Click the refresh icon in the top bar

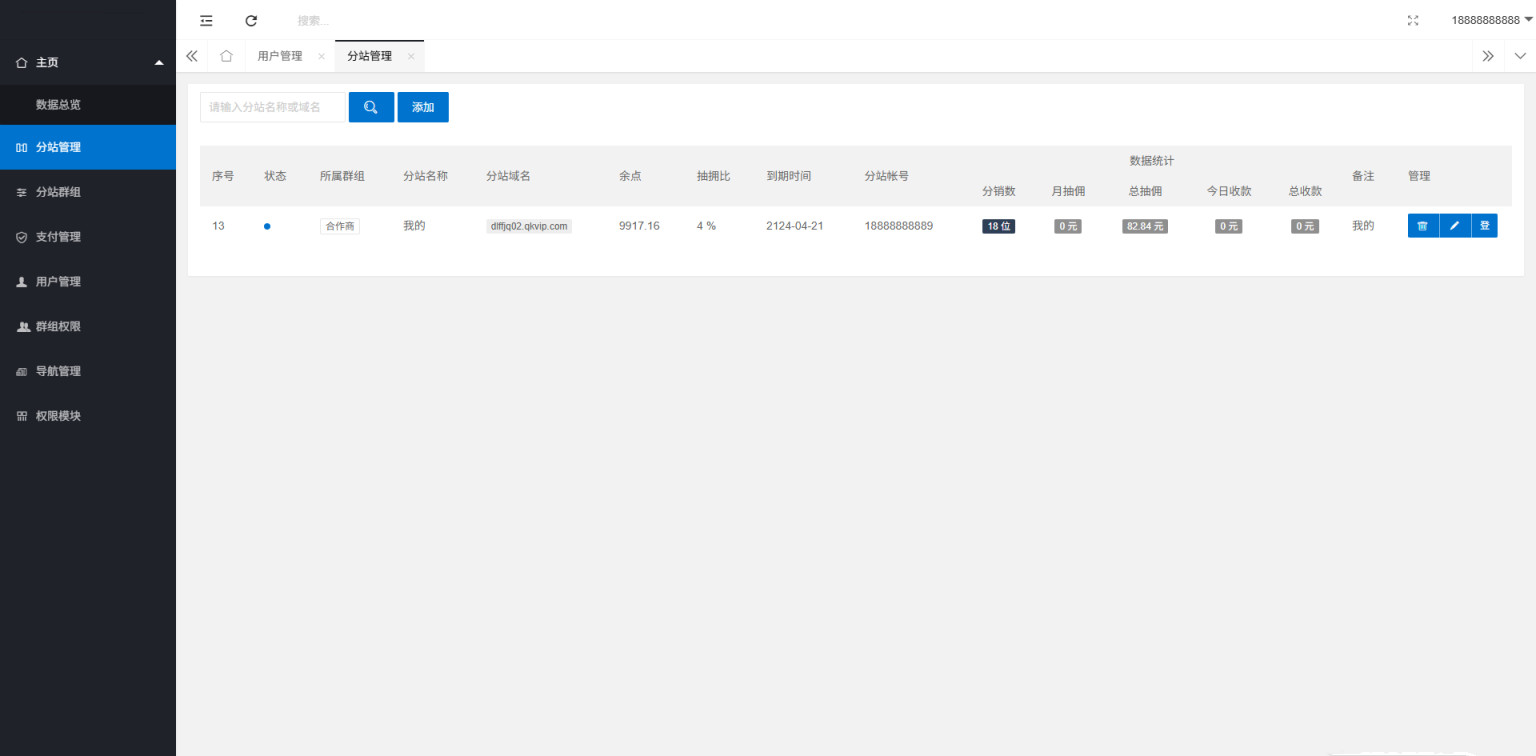click(251, 20)
